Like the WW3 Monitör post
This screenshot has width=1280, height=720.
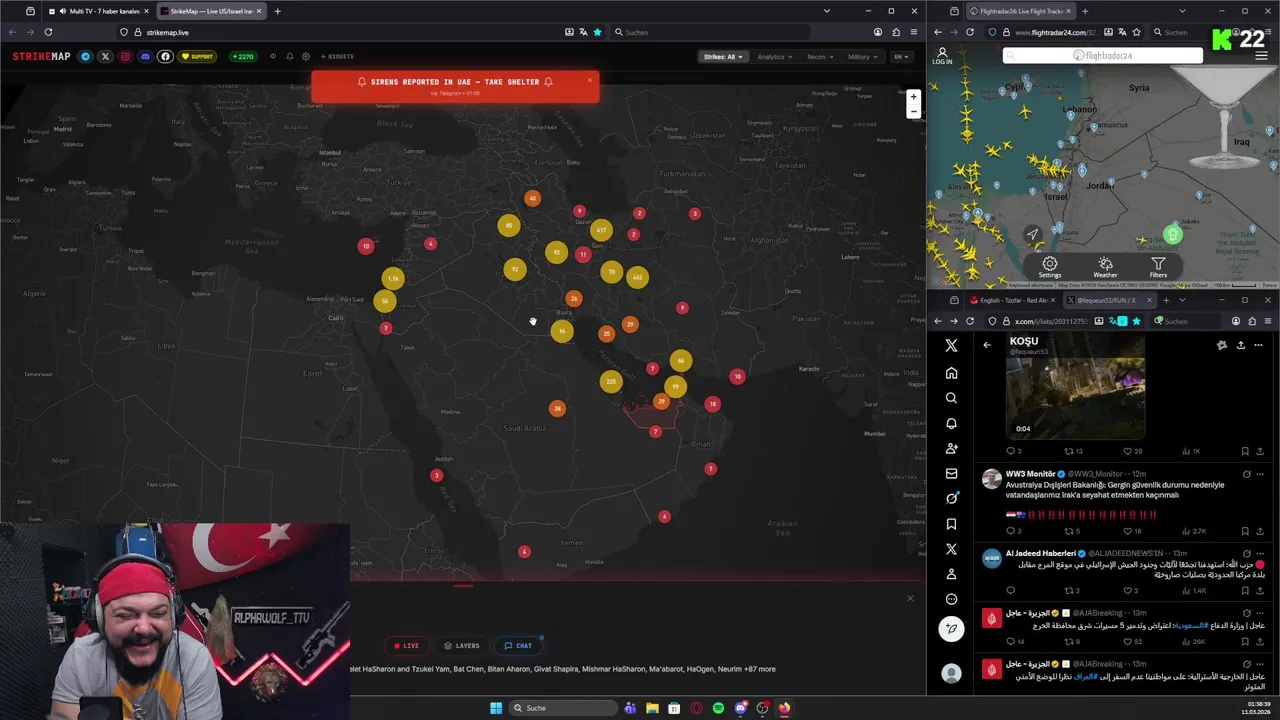pyautogui.click(x=1130, y=531)
